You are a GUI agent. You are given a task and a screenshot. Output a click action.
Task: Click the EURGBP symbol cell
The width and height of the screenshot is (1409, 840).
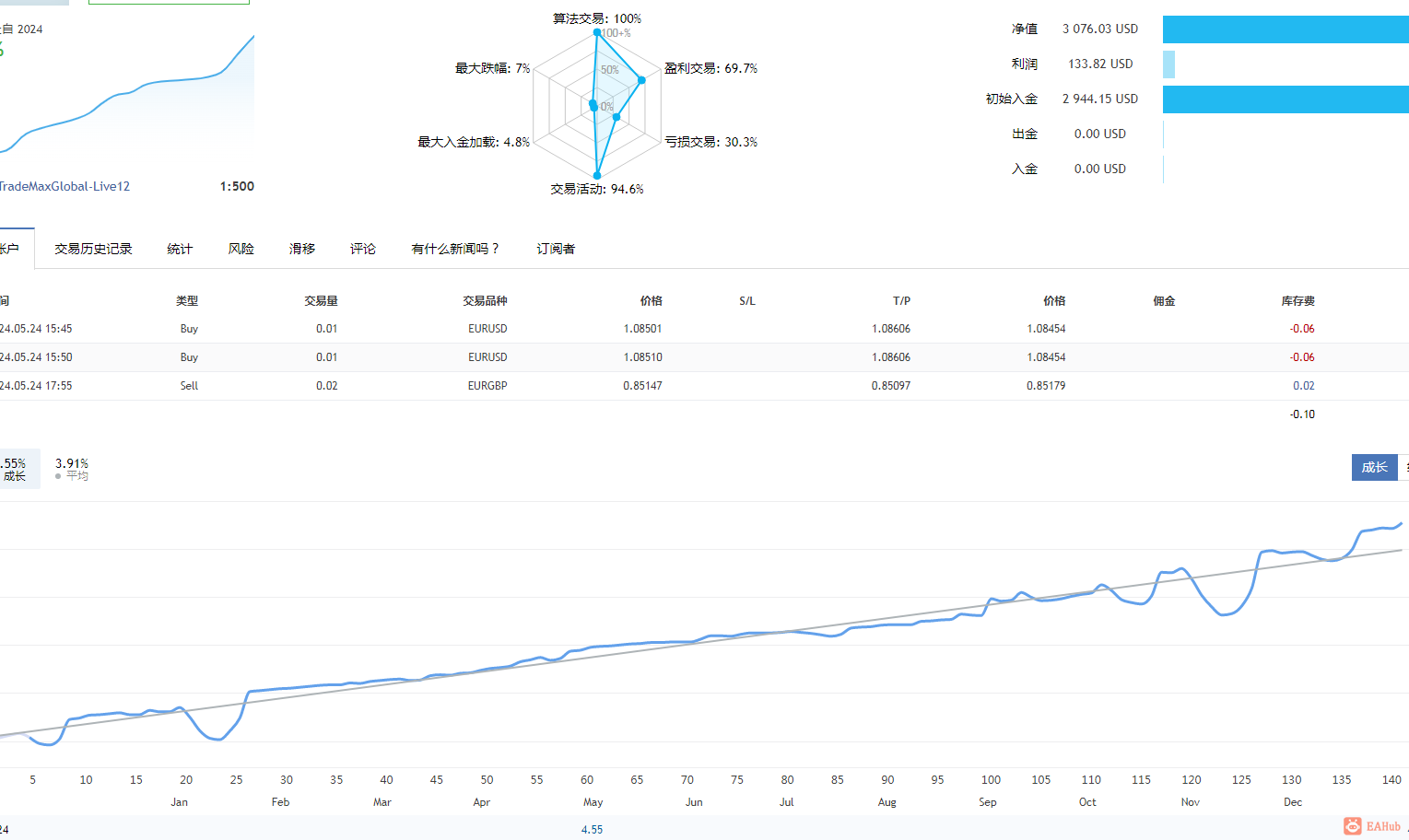click(487, 386)
